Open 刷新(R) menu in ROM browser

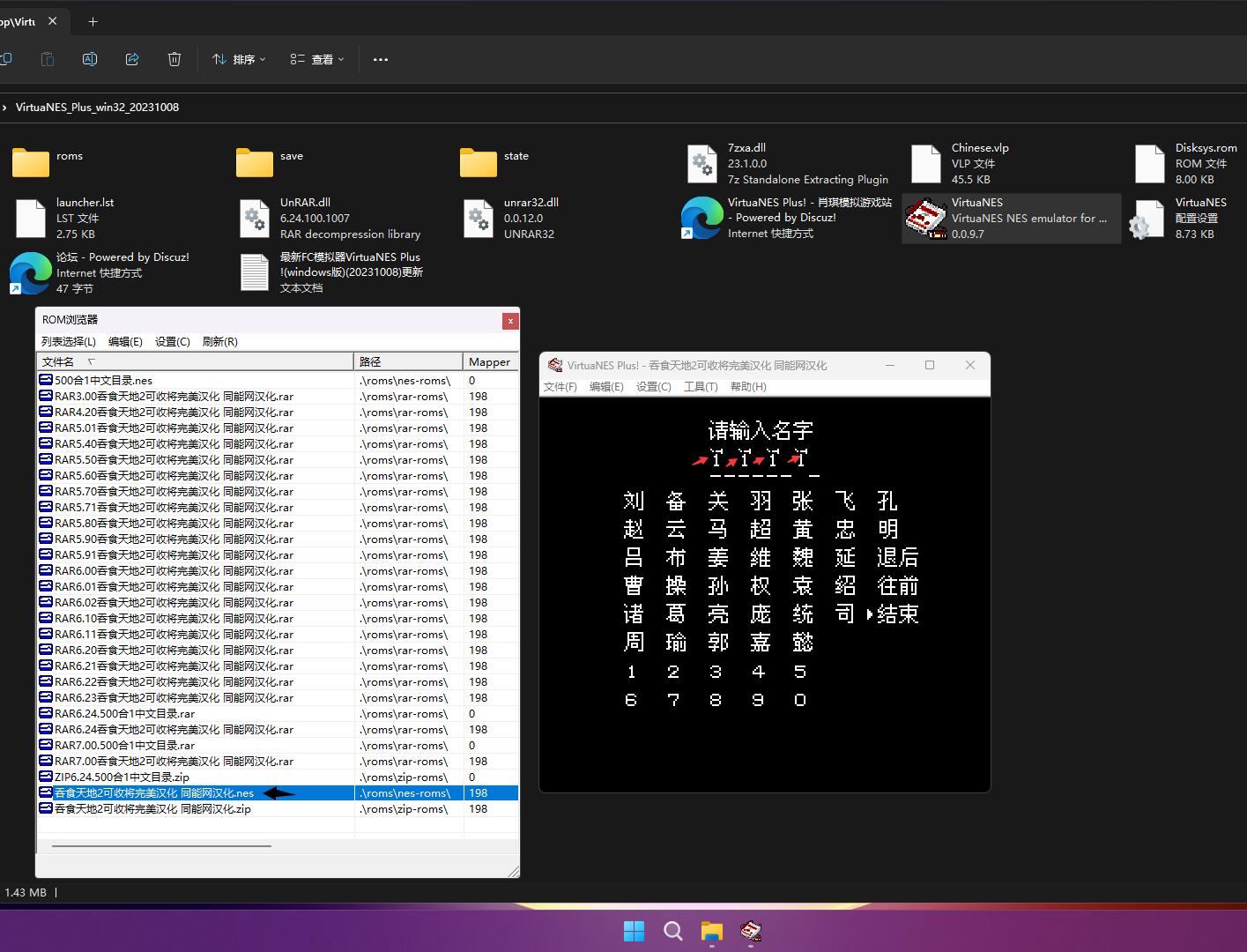tap(220, 341)
